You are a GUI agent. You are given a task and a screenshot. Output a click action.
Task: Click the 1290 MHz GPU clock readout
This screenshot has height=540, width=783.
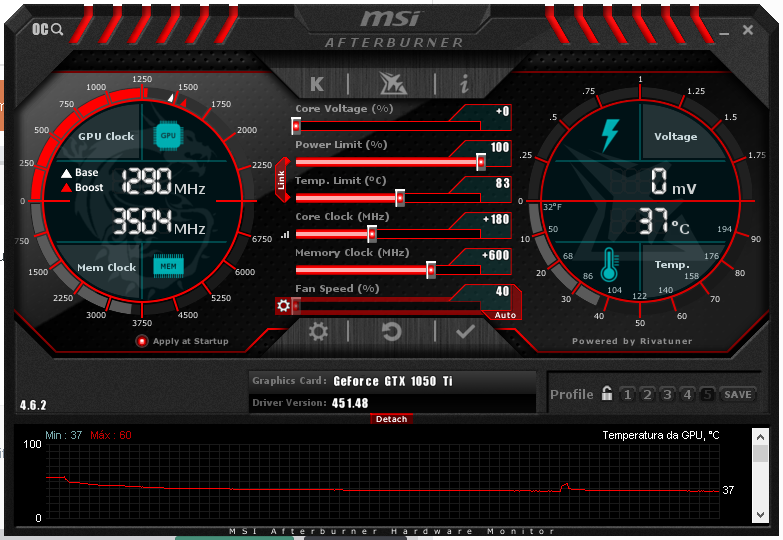(x=163, y=181)
